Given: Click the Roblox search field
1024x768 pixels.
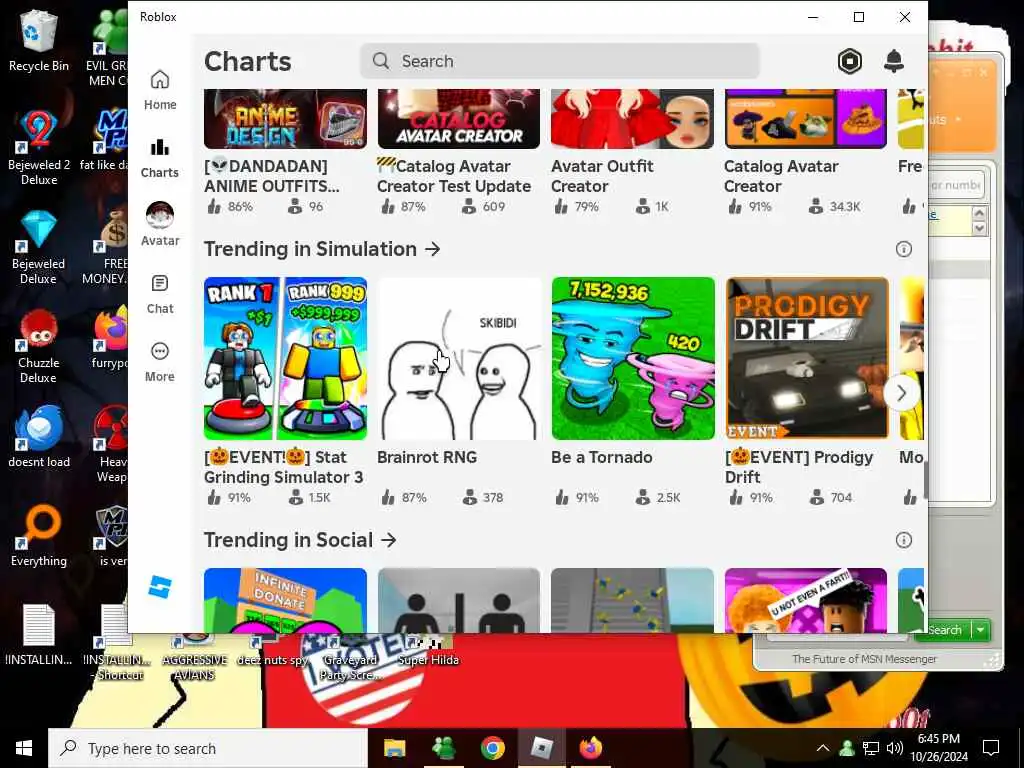Looking at the screenshot, I should point(560,61).
